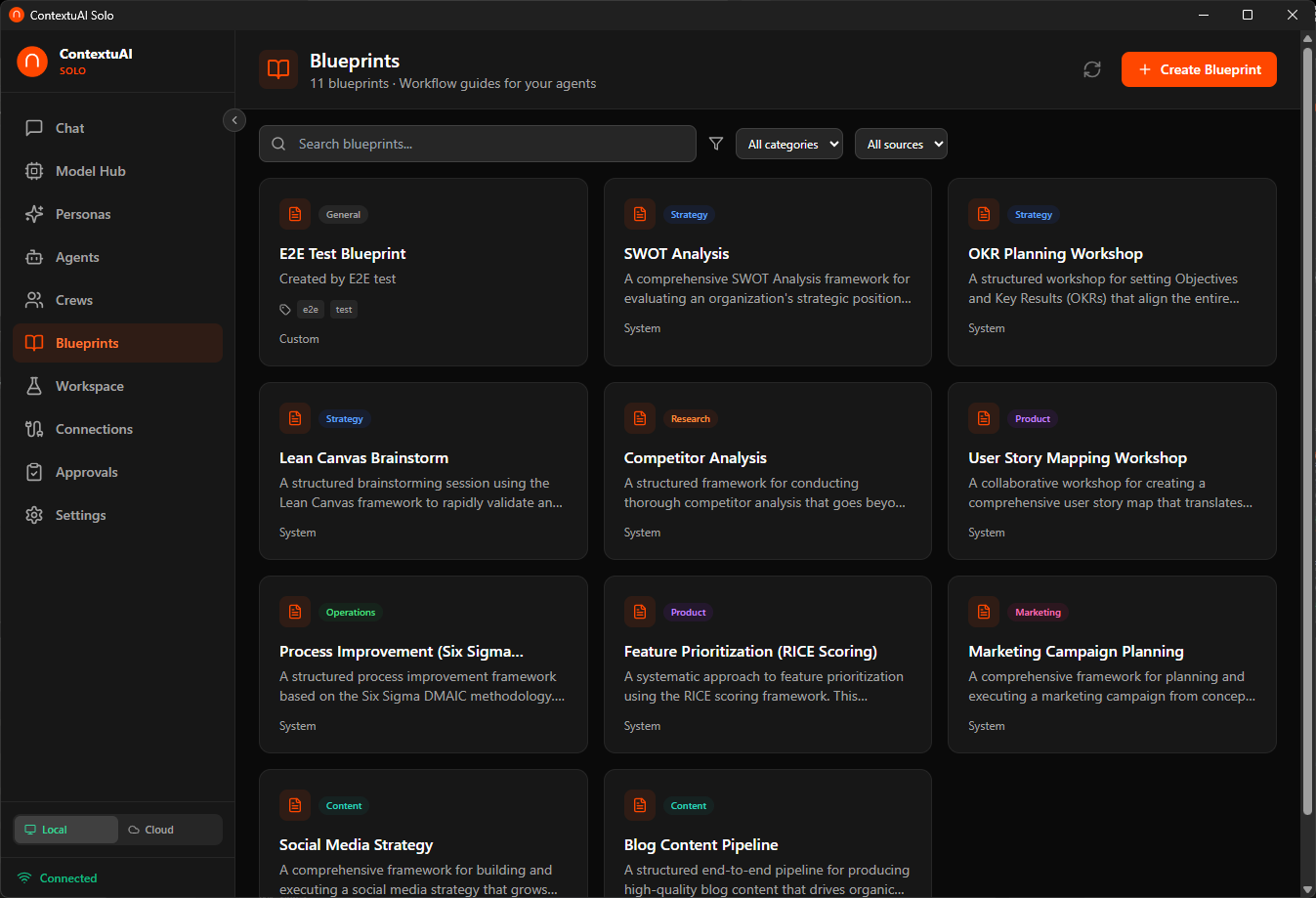This screenshot has width=1316, height=898.
Task: Open the filter icon beside search bar
Action: [716, 144]
